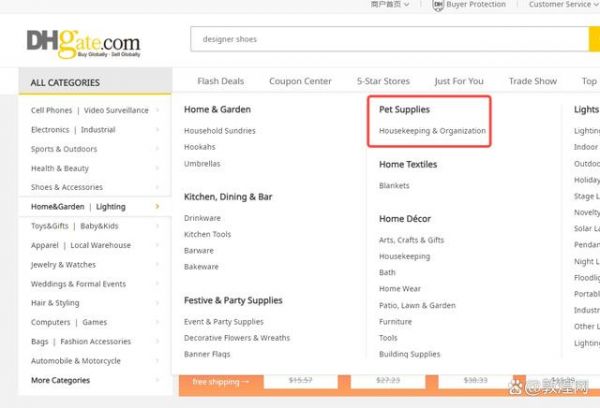Image resolution: width=600 pixels, height=408 pixels.
Task: Select Electronics category
Action: coord(50,130)
